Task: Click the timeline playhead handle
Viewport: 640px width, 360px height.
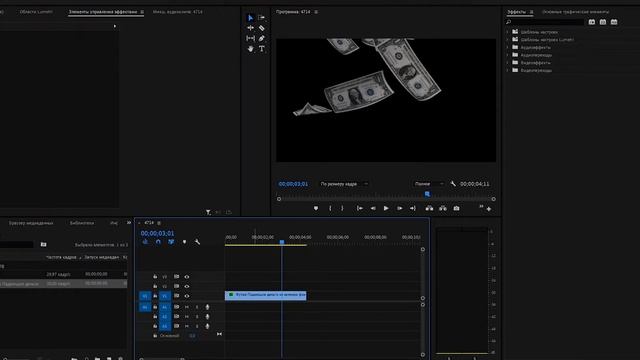Action: point(282,242)
